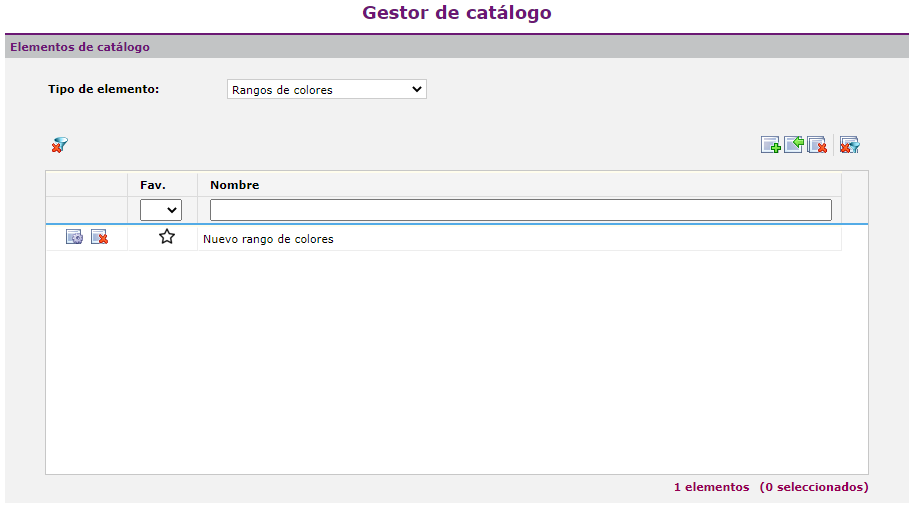This screenshot has width=915, height=509.
Task: Sort by the Fav. column header
Action: [153, 185]
